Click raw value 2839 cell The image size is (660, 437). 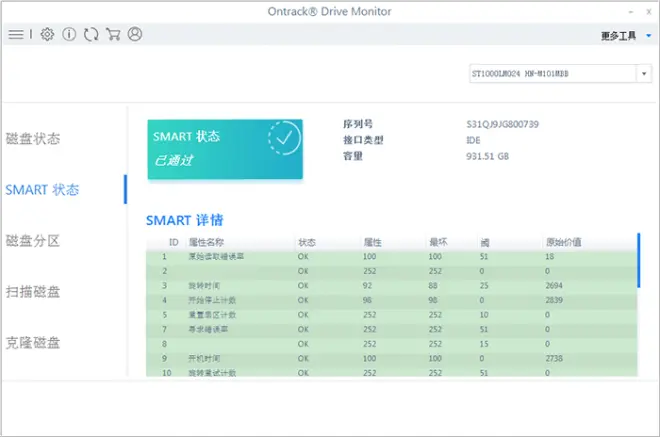click(x=554, y=300)
